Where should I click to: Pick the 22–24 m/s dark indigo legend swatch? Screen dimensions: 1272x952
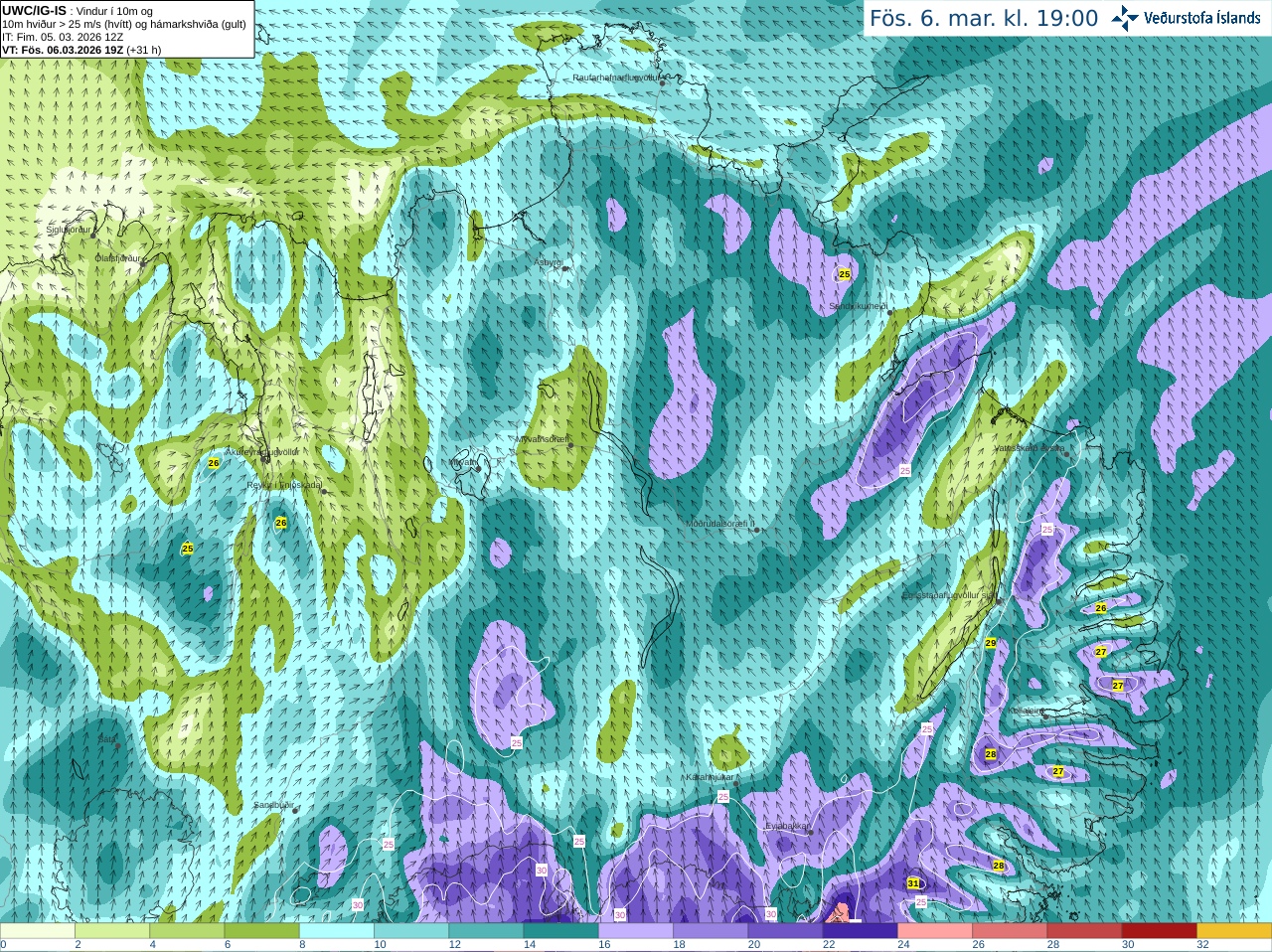click(x=860, y=931)
